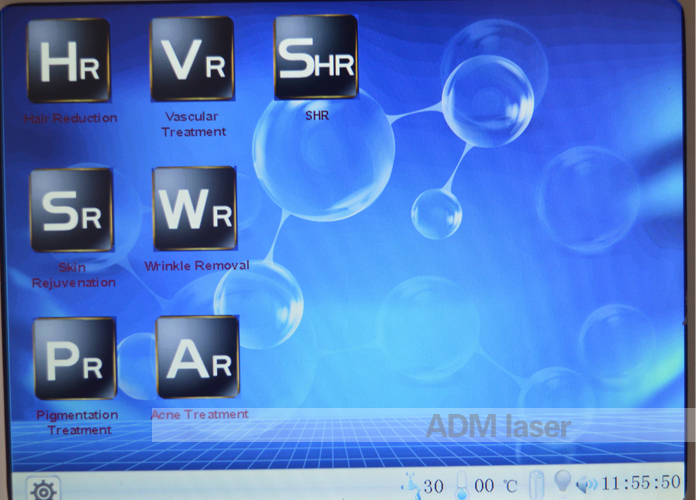Choose the WR Wrinkle Removal tile
700x500 pixels.
[195, 208]
